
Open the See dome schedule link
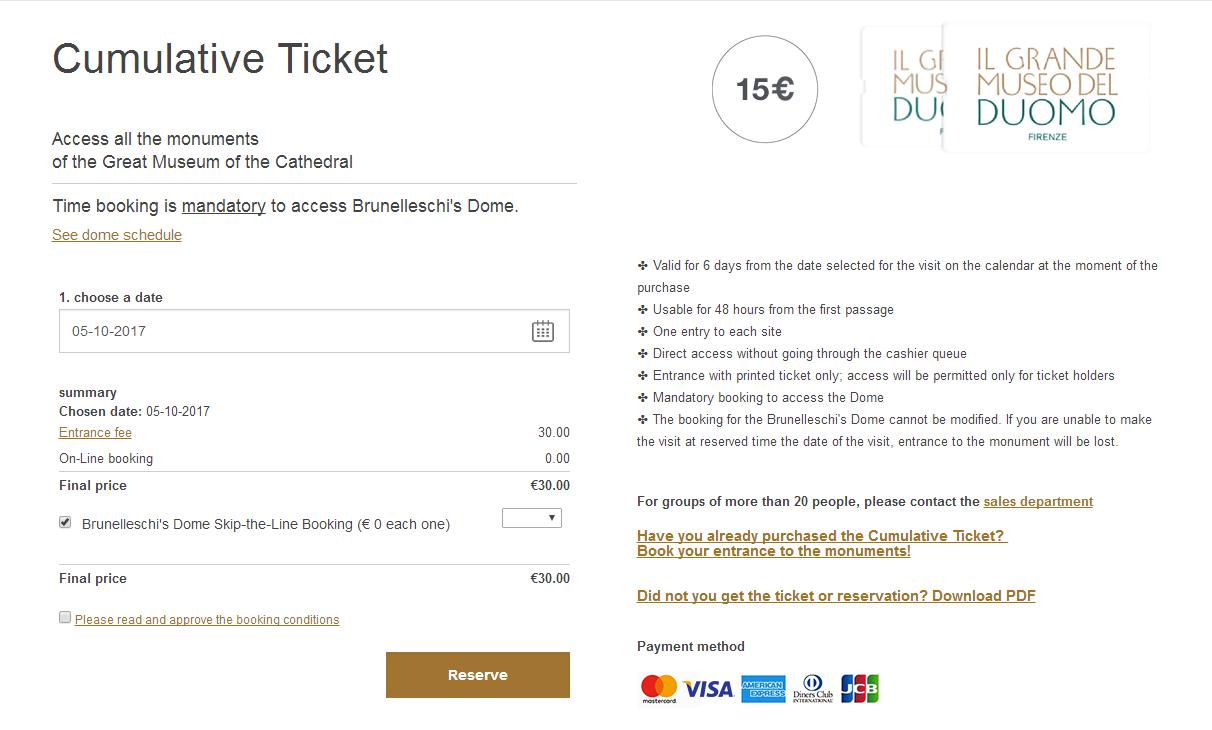click(x=117, y=235)
